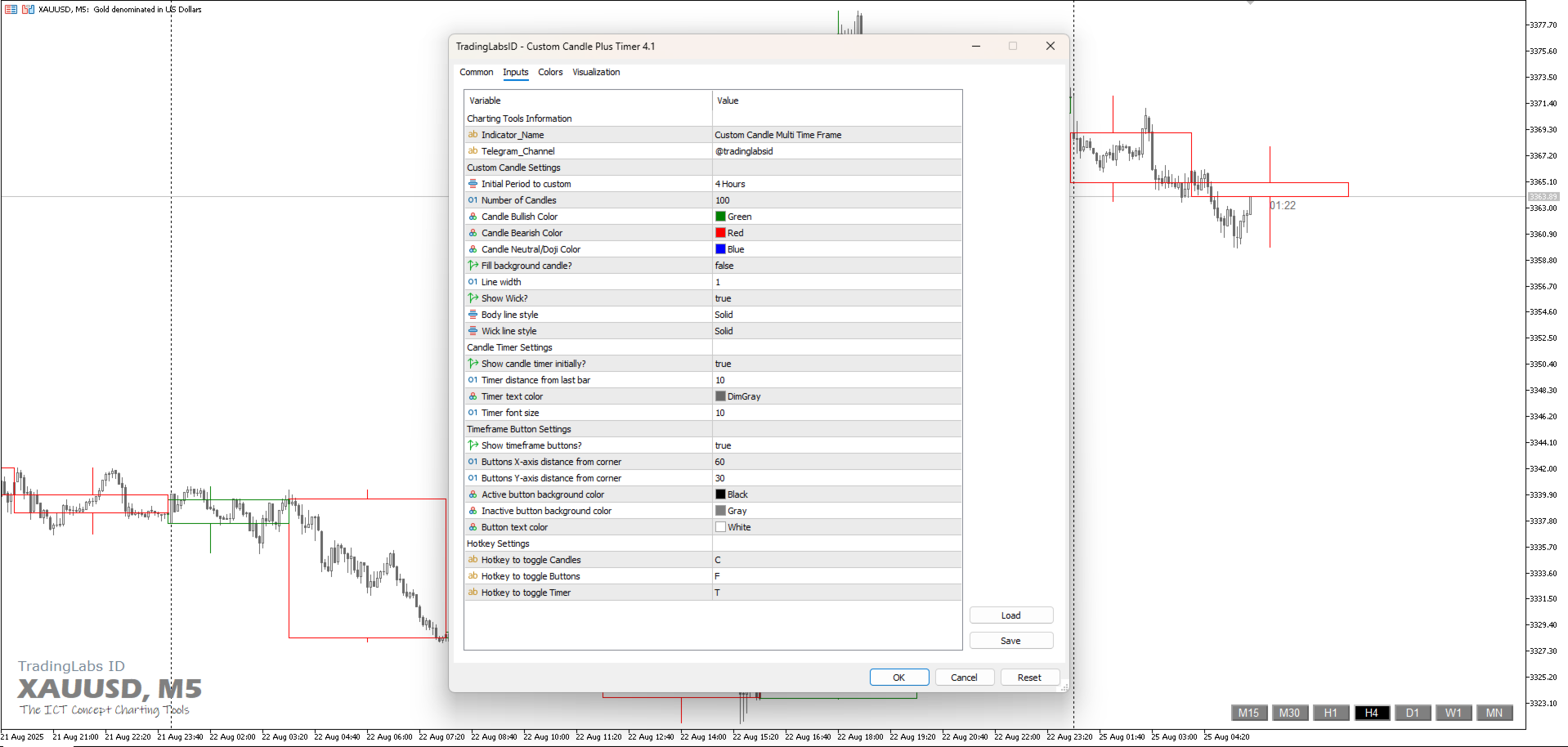Click the boolean icon beside Fill background candle?
Viewport: 1568px width, 747px height.
(473, 266)
